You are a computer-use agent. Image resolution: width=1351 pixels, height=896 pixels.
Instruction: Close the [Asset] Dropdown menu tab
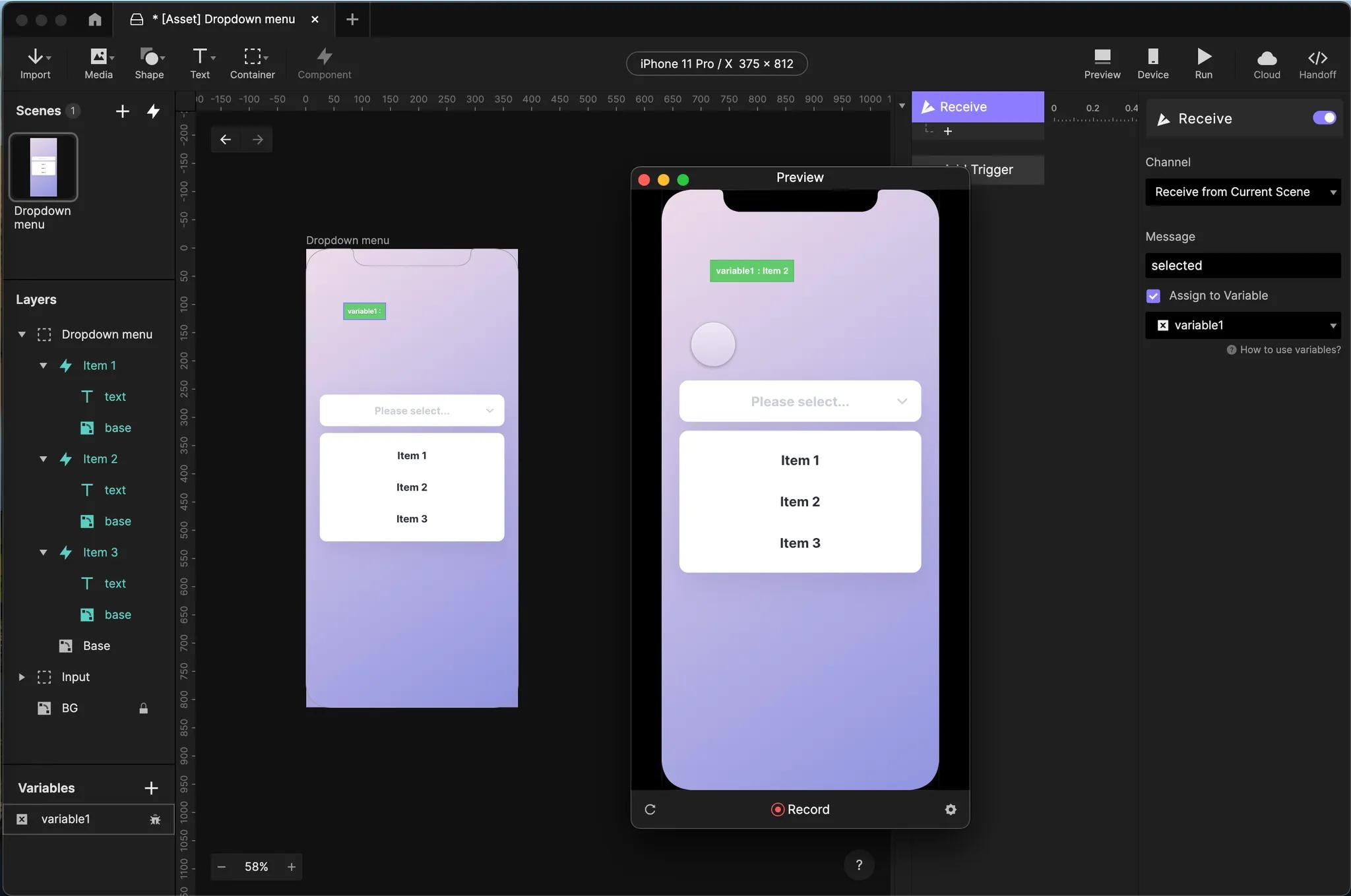(315, 19)
